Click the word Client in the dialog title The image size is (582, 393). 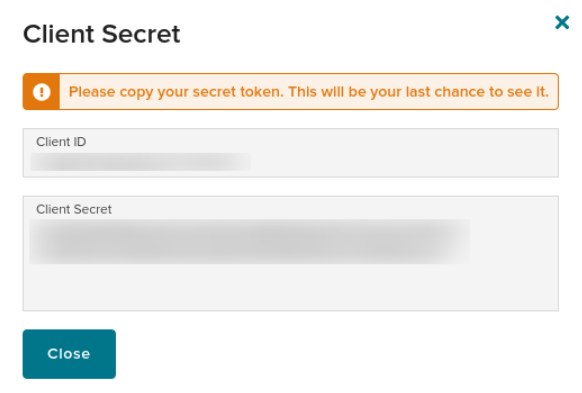[59, 34]
